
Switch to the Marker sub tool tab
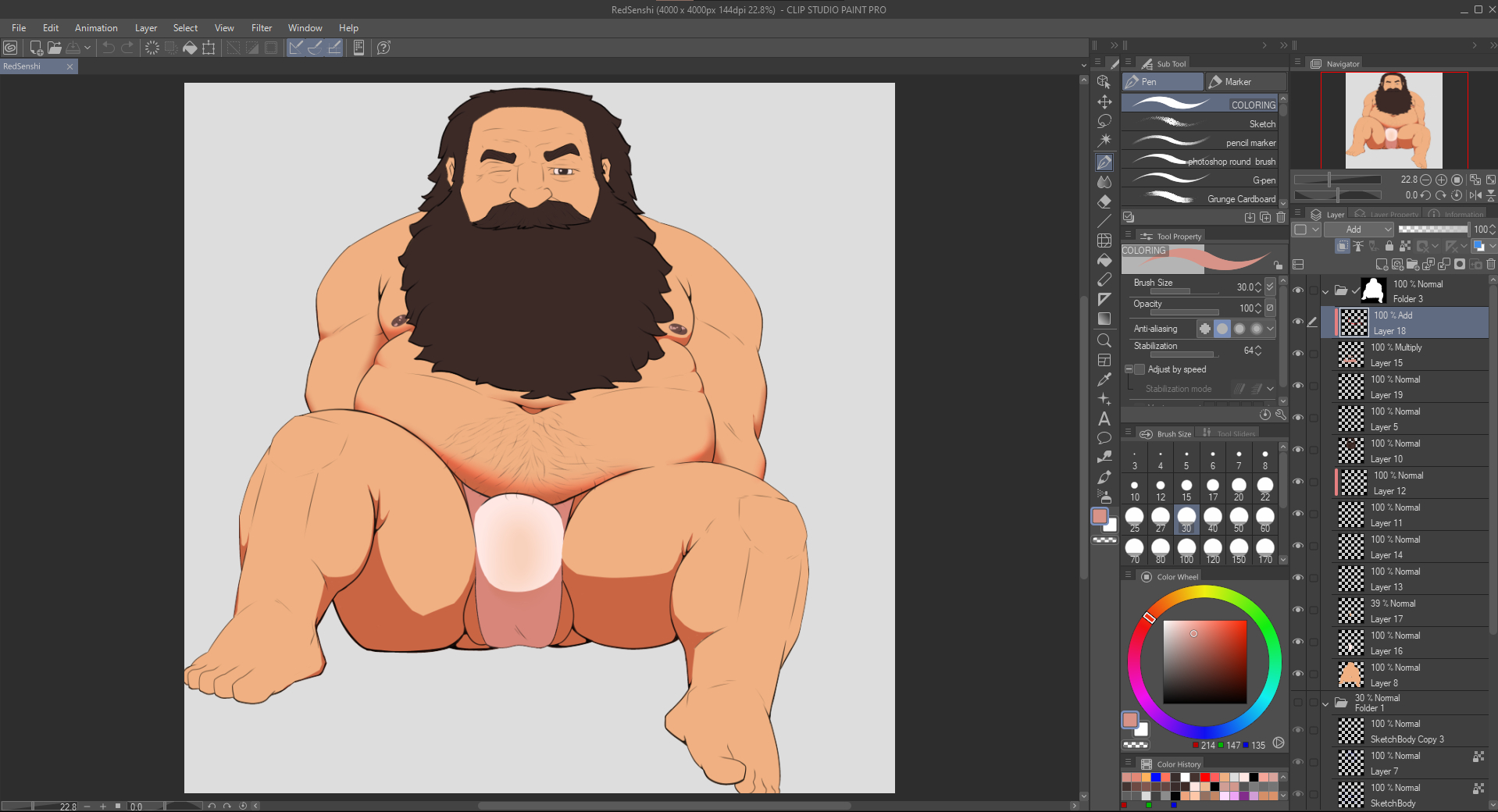point(1245,82)
